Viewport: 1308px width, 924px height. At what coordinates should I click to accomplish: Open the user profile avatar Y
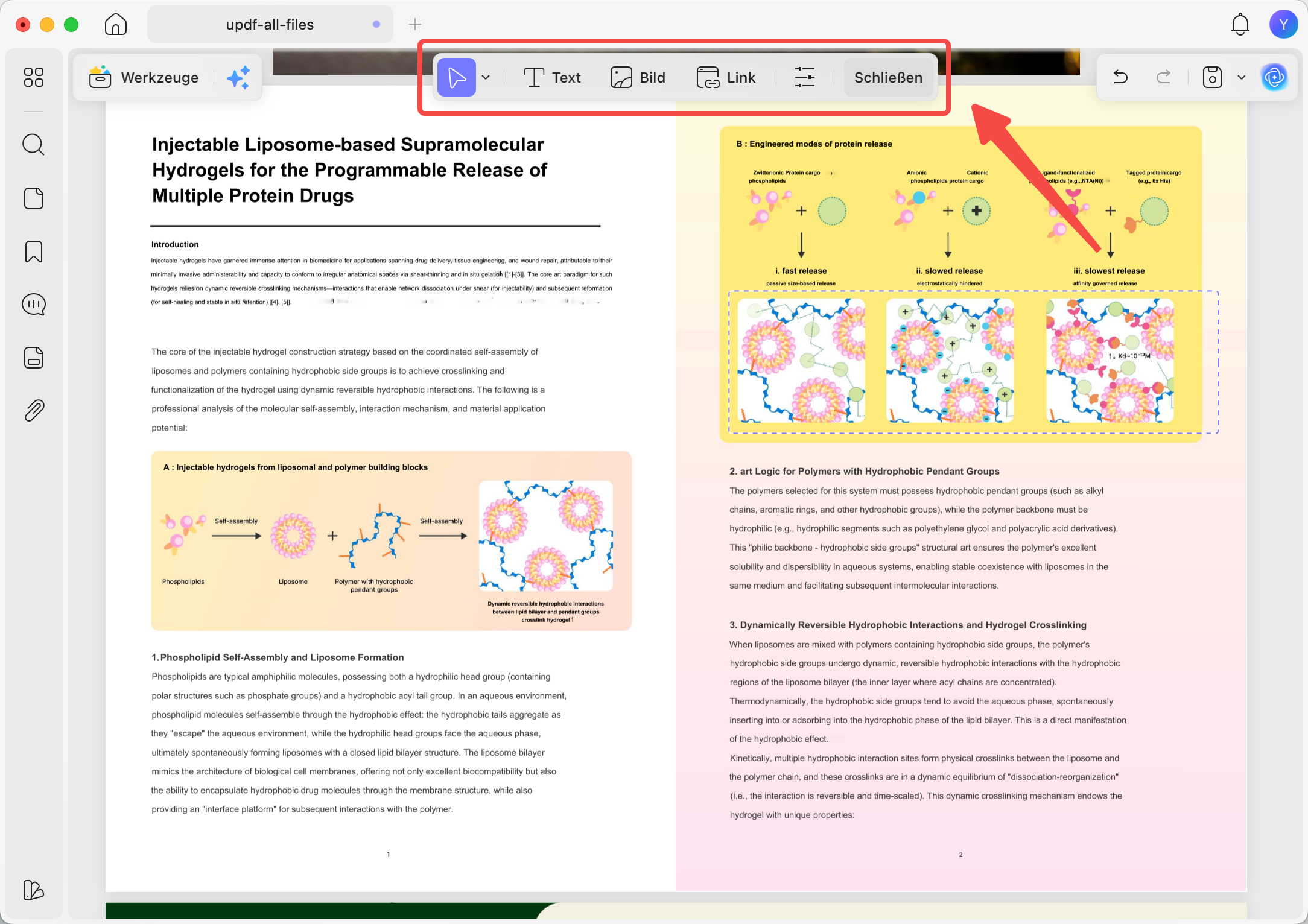pos(1284,25)
